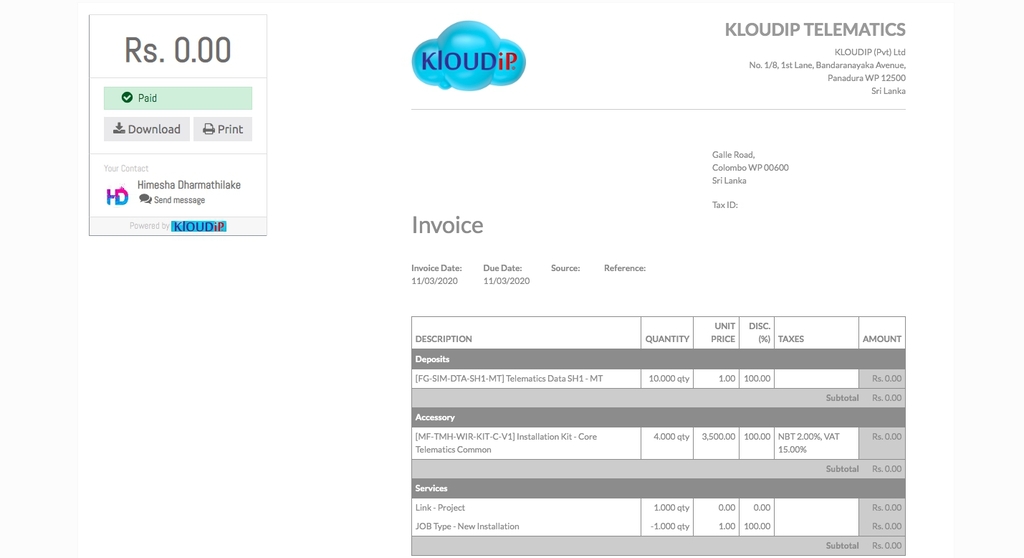Click the Deposits section row
Image resolution: width=1024 pixels, height=558 pixels.
coord(658,359)
